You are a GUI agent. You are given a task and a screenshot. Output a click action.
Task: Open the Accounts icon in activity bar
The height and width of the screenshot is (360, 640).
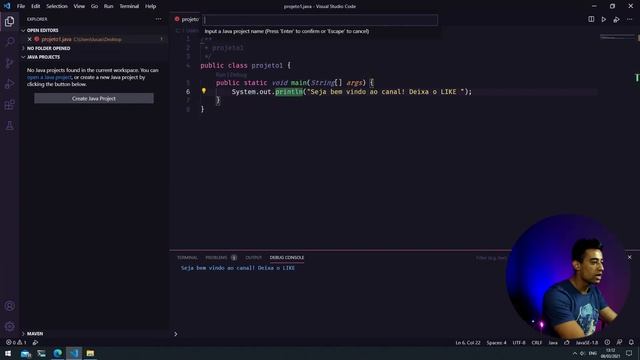click(9, 306)
